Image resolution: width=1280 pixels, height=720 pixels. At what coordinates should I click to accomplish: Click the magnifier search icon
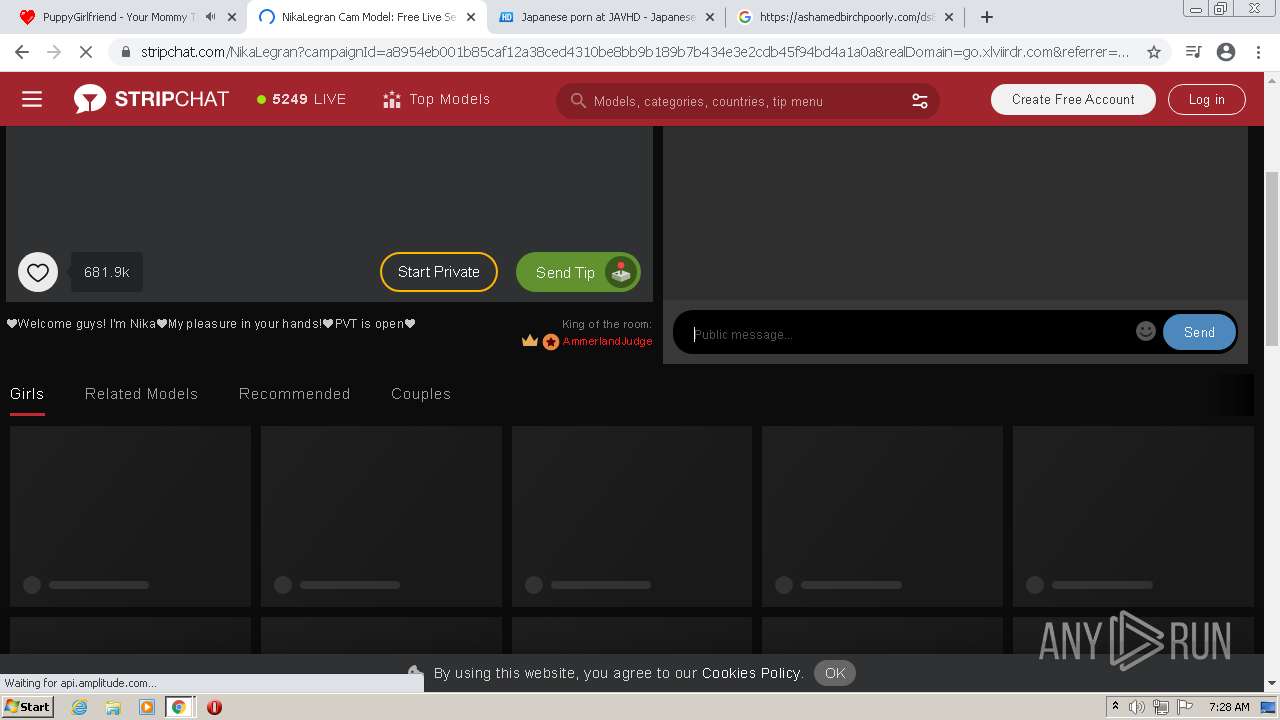point(578,101)
